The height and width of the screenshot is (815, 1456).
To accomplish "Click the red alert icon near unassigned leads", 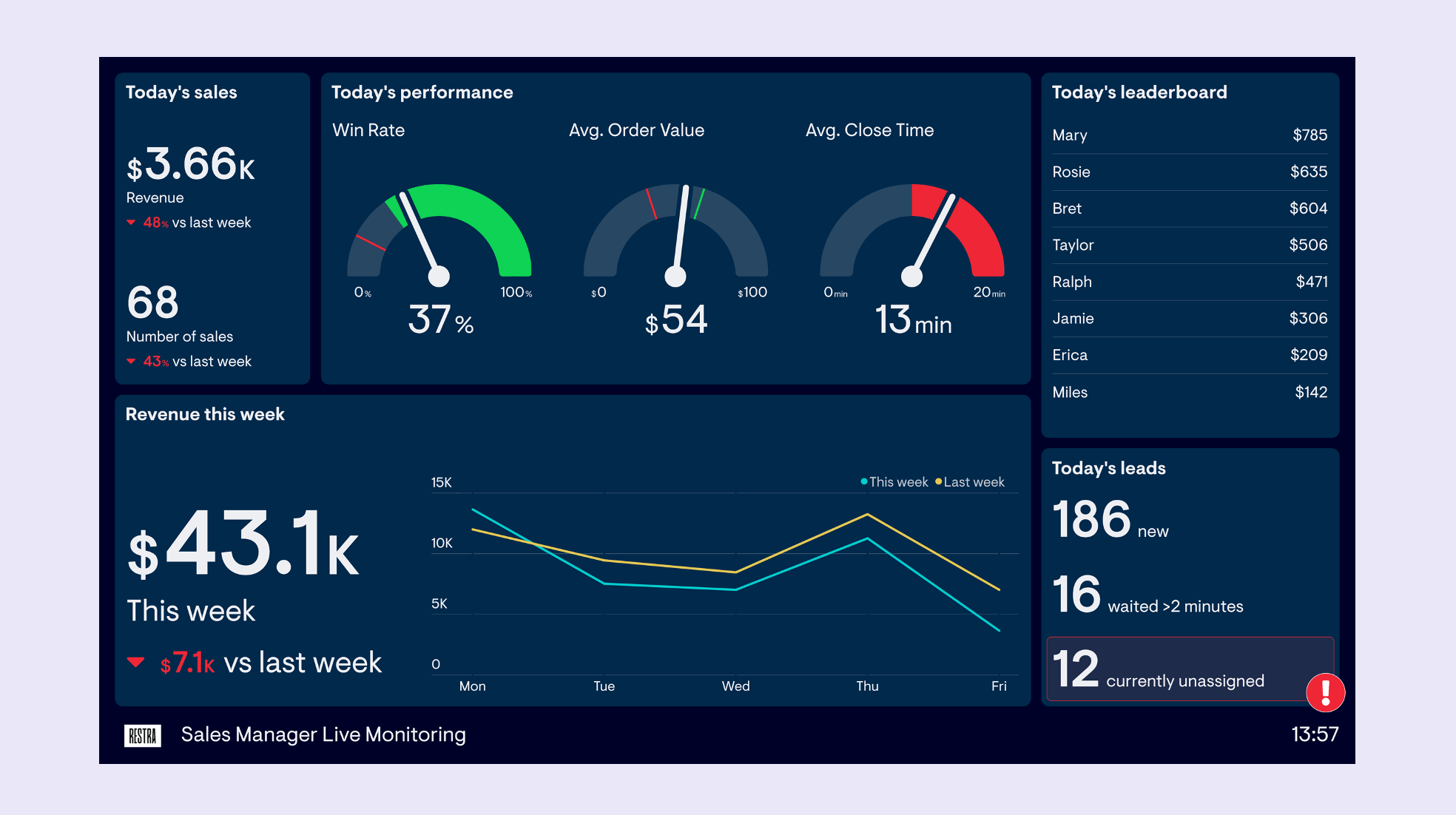I will pyautogui.click(x=1325, y=693).
